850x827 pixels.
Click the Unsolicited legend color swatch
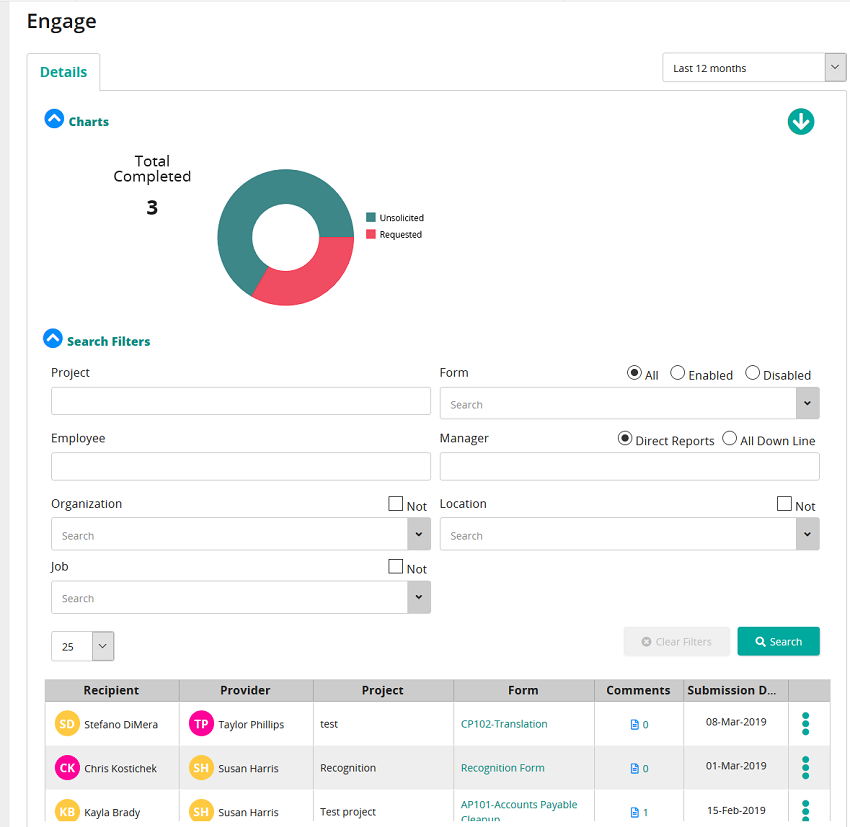coord(371,217)
